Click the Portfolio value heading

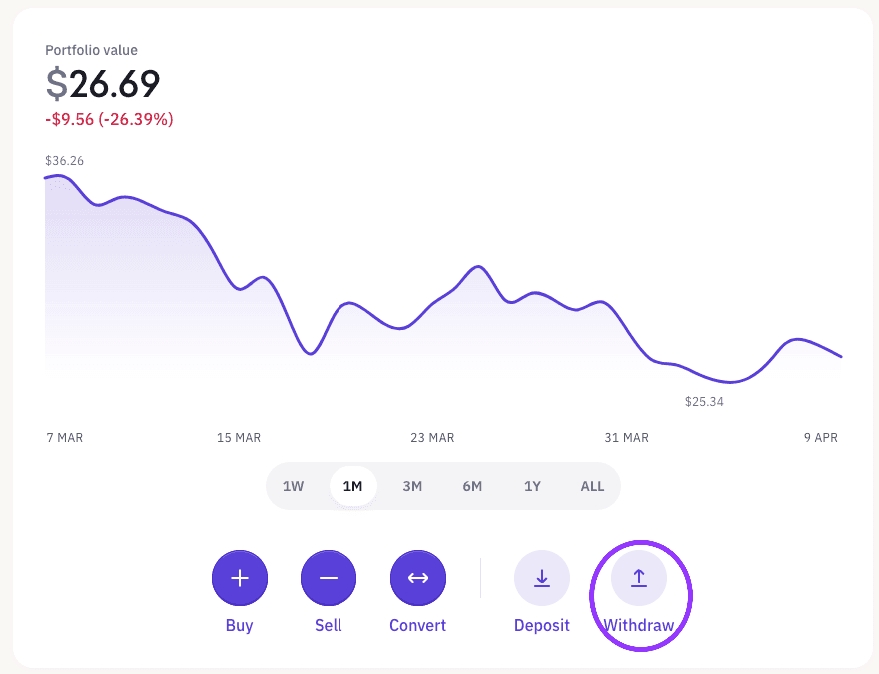(x=92, y=50)
